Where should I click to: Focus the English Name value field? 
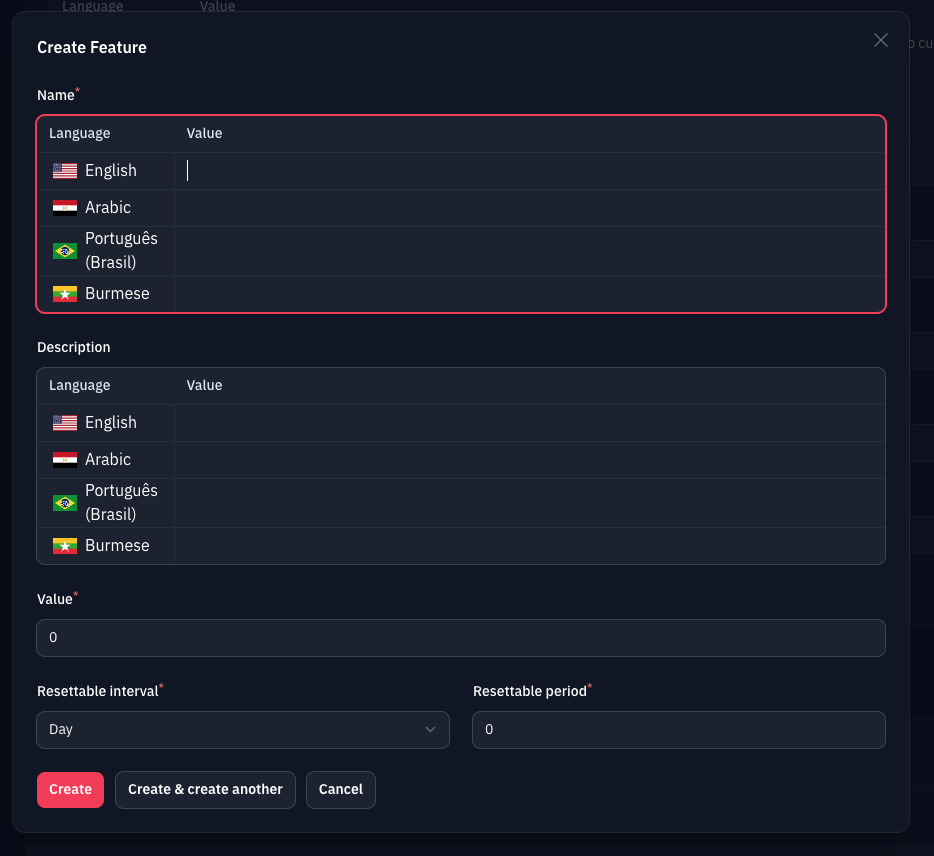(x=530, y=171)
